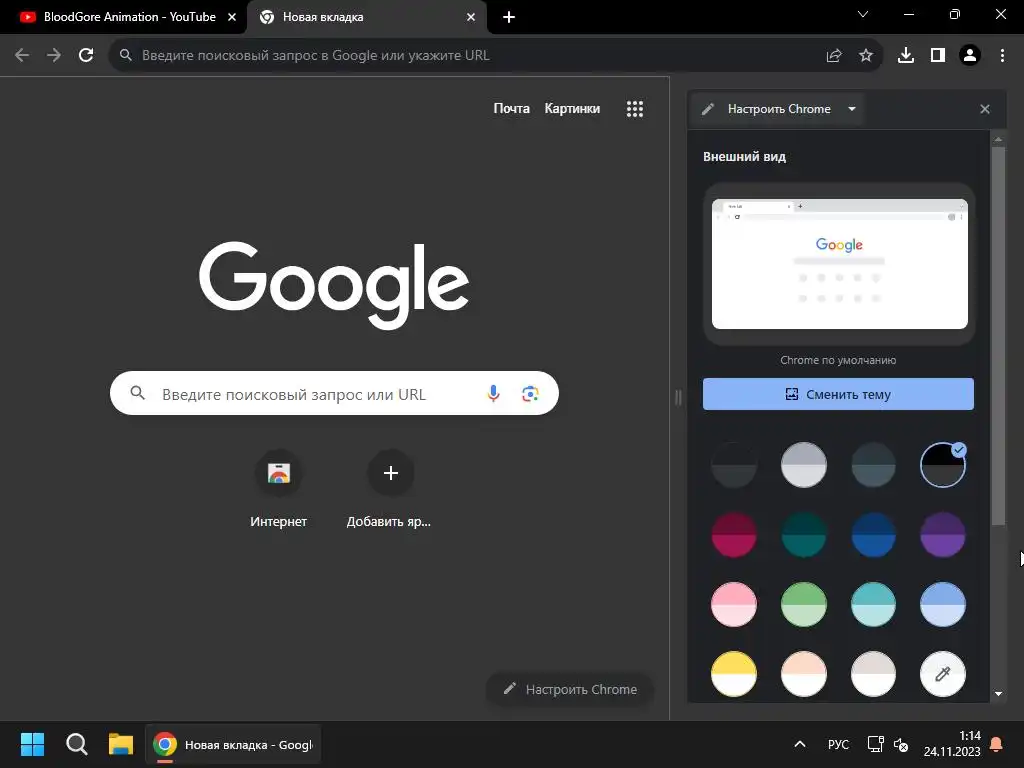Choose the dark blue color swatch
This screenshot has width=1024, height=768.
click(x=873, y=535)
